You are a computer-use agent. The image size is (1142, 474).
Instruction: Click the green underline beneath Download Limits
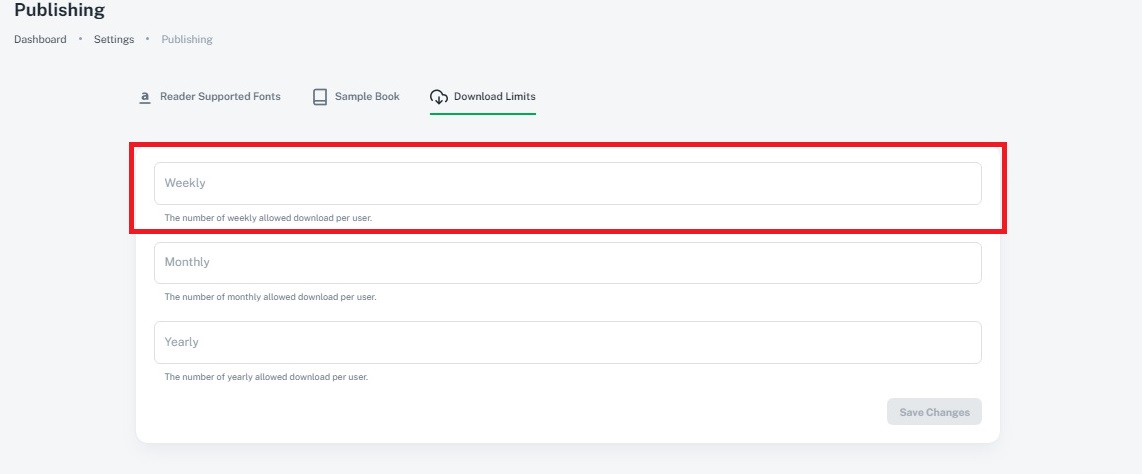(x=483, y=114)
